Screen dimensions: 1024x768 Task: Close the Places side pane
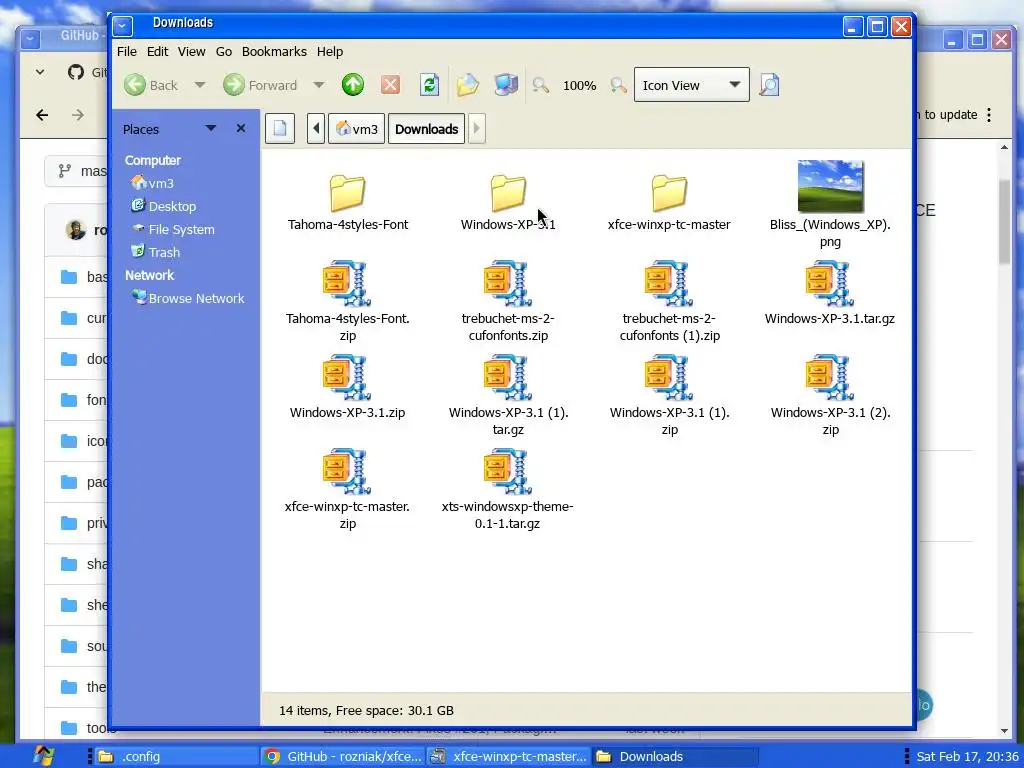point(241,129)
